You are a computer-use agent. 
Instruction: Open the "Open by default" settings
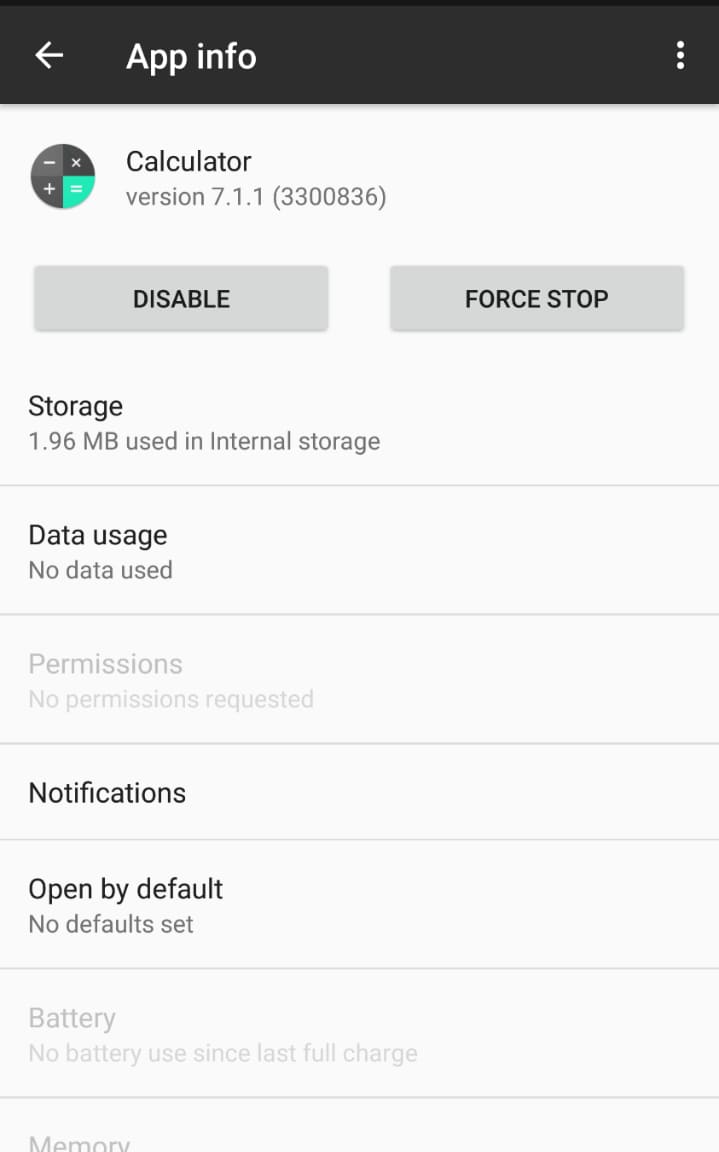[359, 905]
